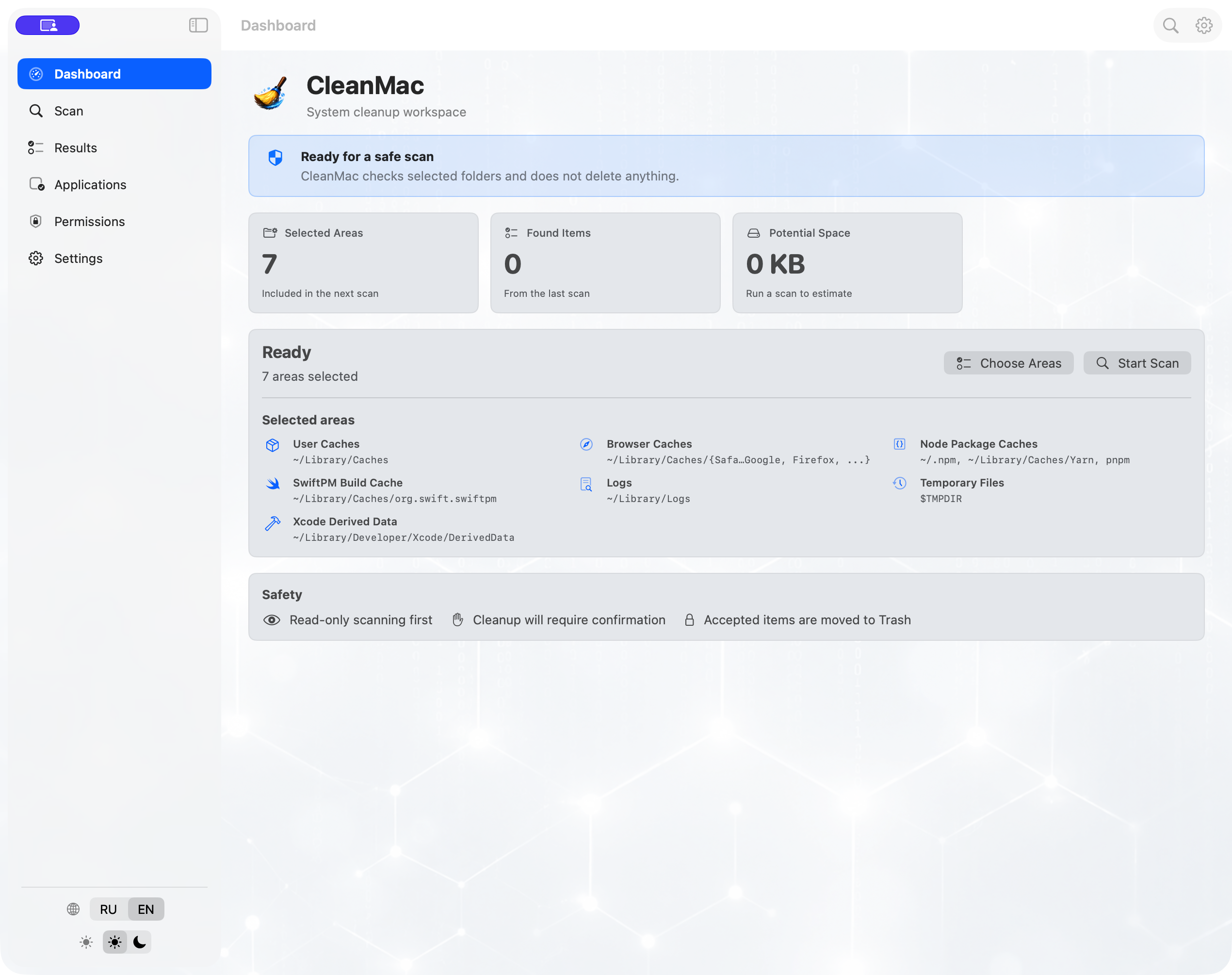This screenshot has height=975, width=1232.
Task: Click the Found Items checklist icon
Action: click(x=511, y=233)
